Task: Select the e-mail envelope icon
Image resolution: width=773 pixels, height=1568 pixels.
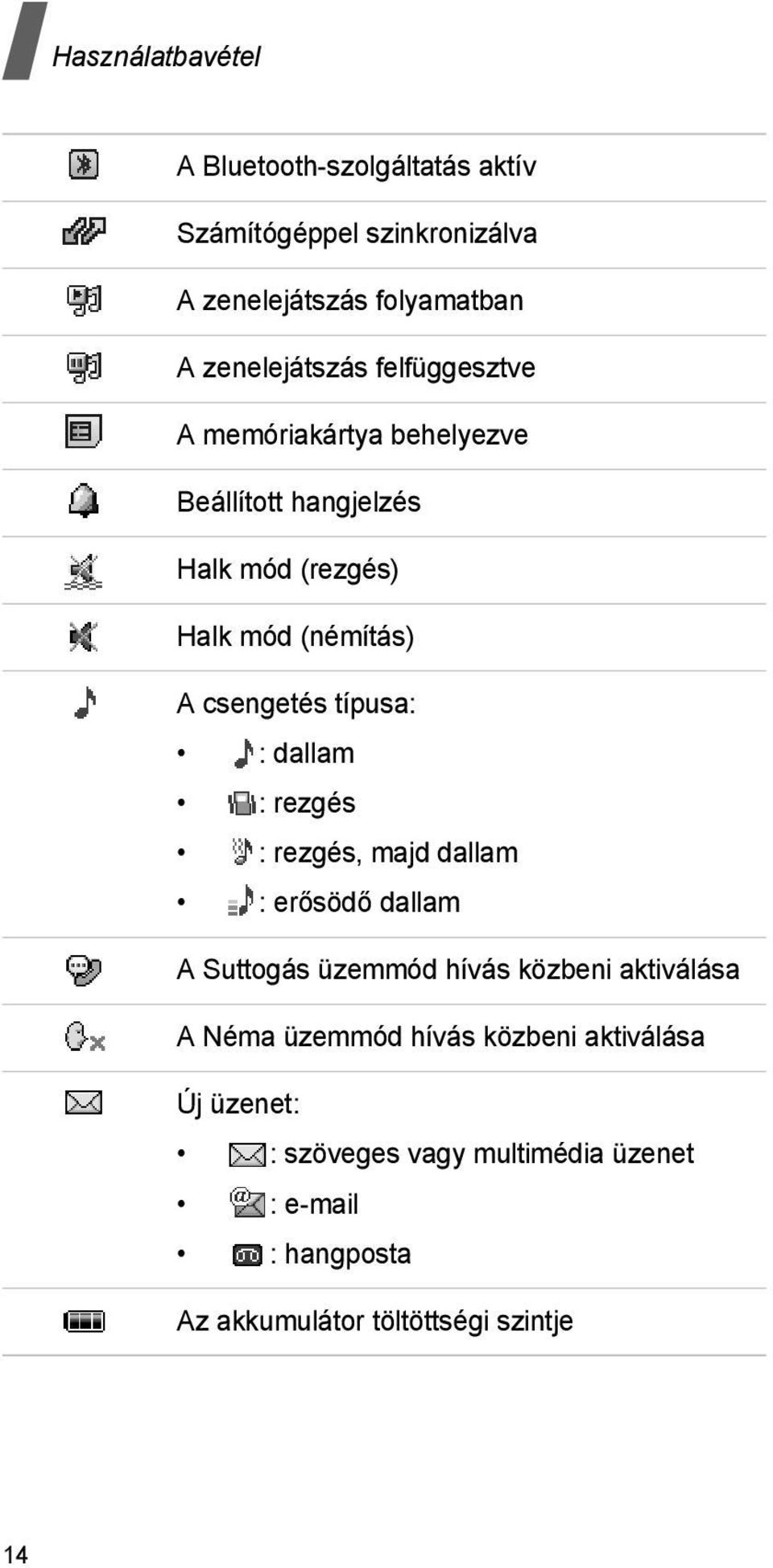Action: tap(247, 1202)
